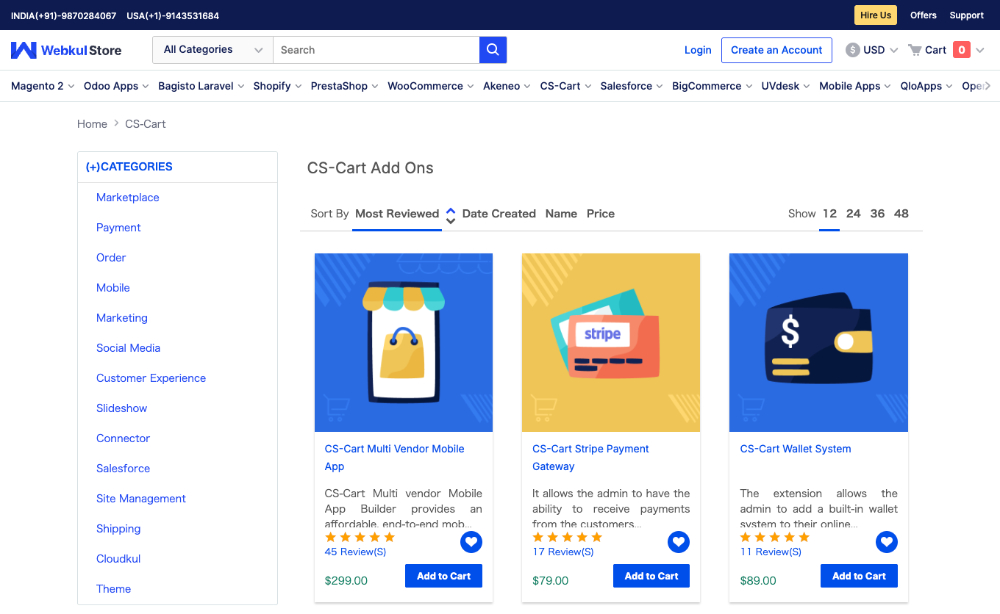Screen dimensions: 1000x614
Task: Show 48 items per page
Action: click(901, 214)
